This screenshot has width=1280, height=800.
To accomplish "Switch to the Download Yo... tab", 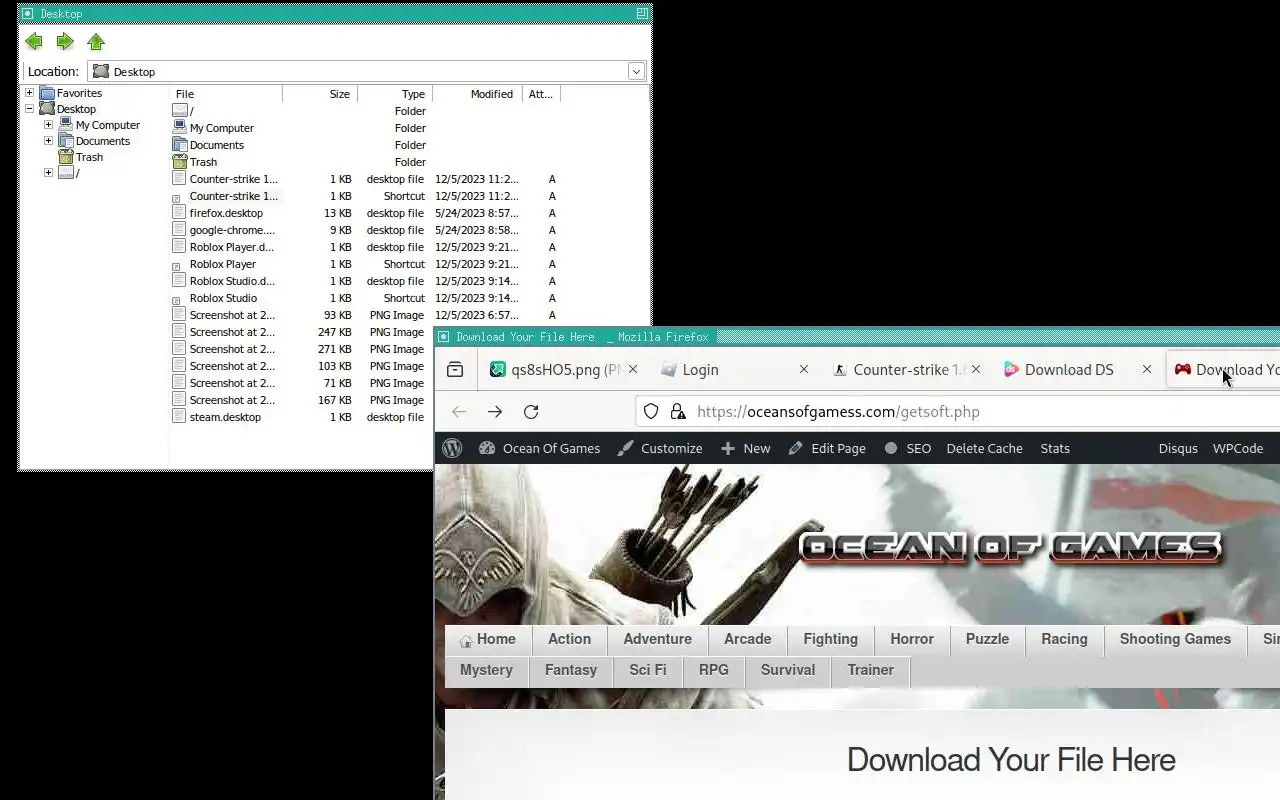I will pos(1225,369).
